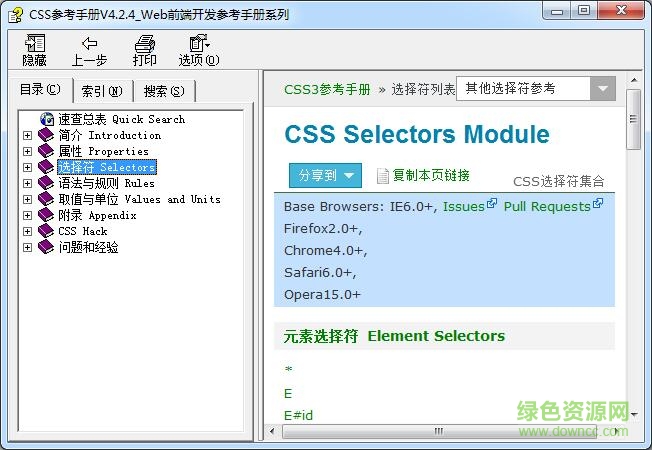Switch to the 搜索(S) search tab
Image resolution: width=652 pixels, height=450 pixels.
164,91
